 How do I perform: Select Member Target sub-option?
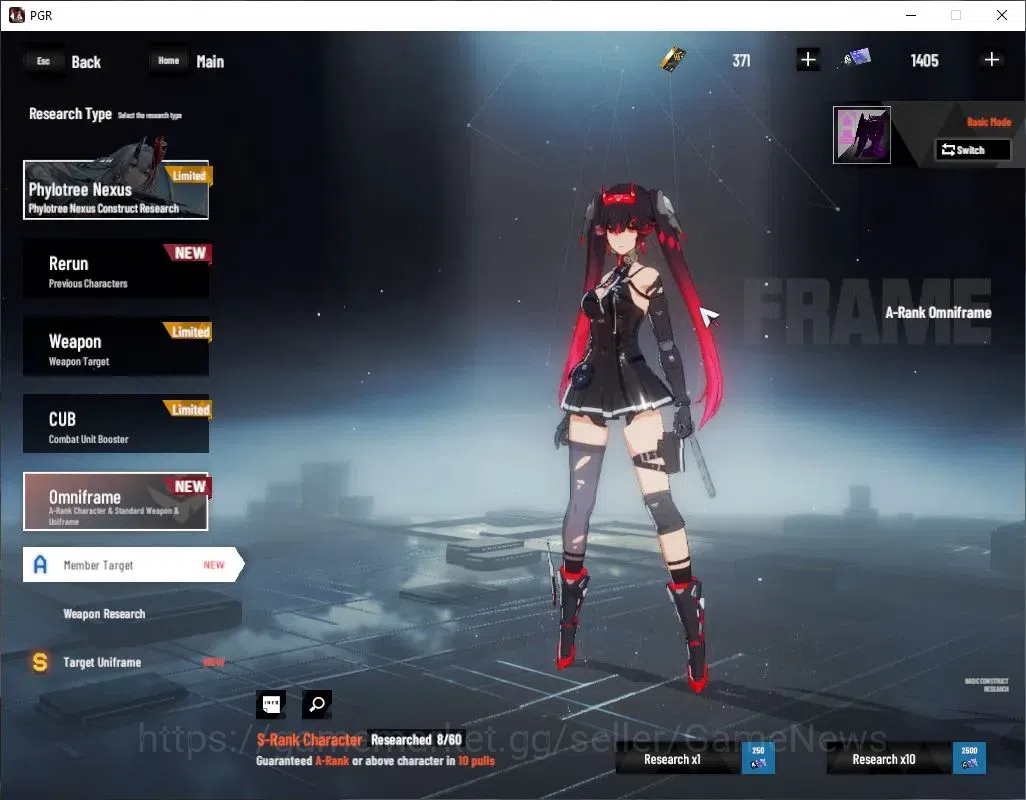point(133,565)
